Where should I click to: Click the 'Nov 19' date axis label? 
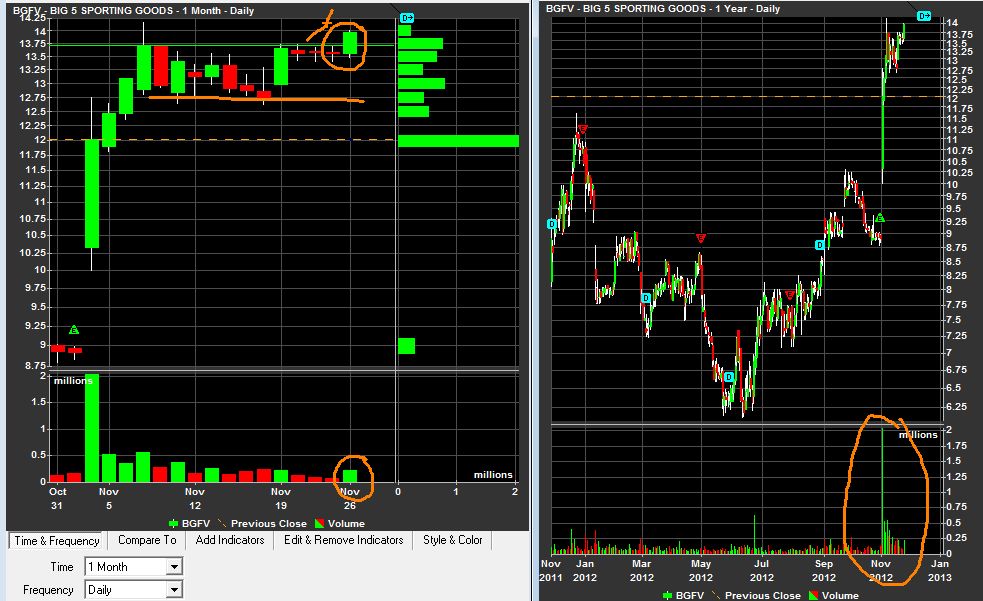point(281,498)
